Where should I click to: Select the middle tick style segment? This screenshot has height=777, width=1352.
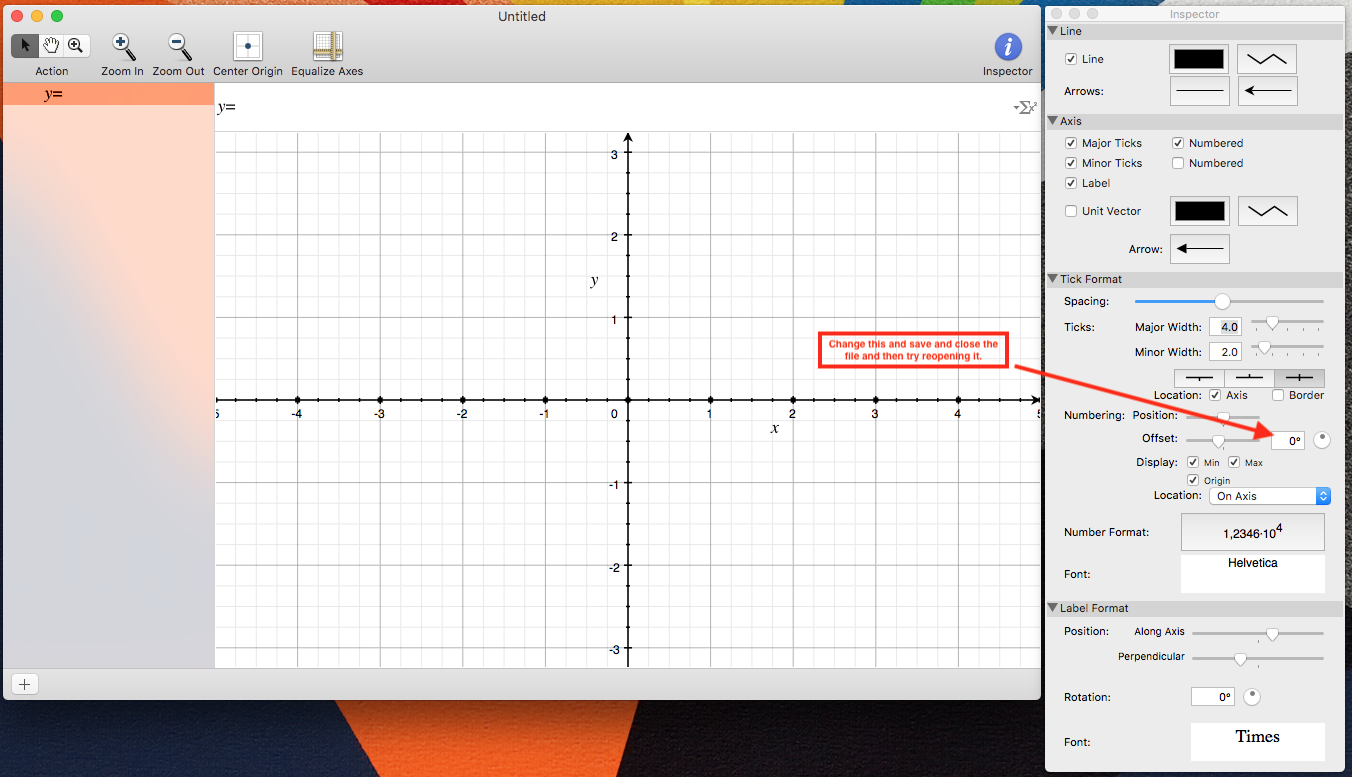[x=1249, y=379]
